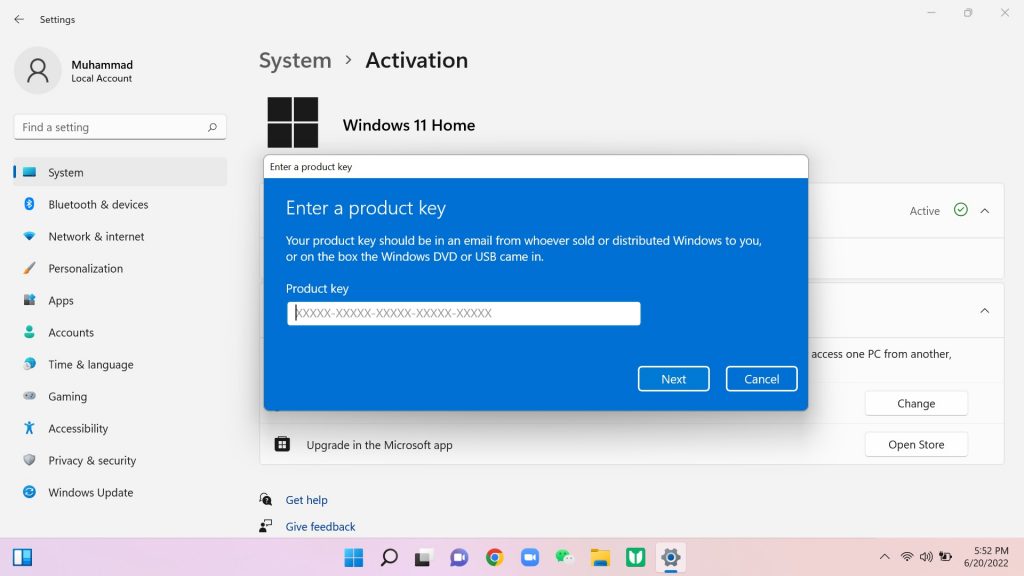
Task: Open the Accounts settings page
Action: [71, 332]
